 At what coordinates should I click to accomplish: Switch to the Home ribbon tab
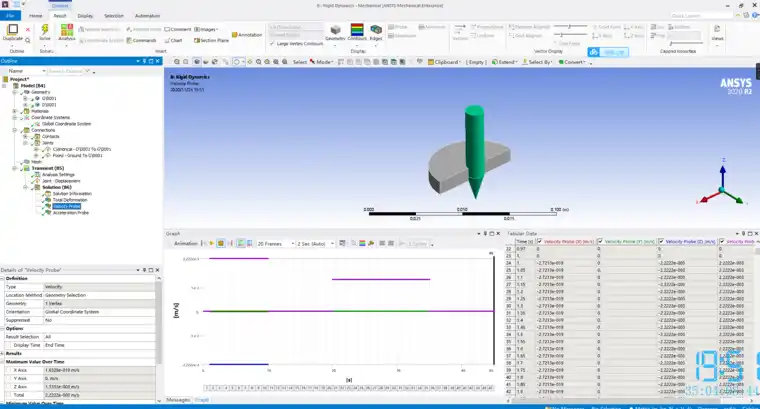[x=35, y=16]
